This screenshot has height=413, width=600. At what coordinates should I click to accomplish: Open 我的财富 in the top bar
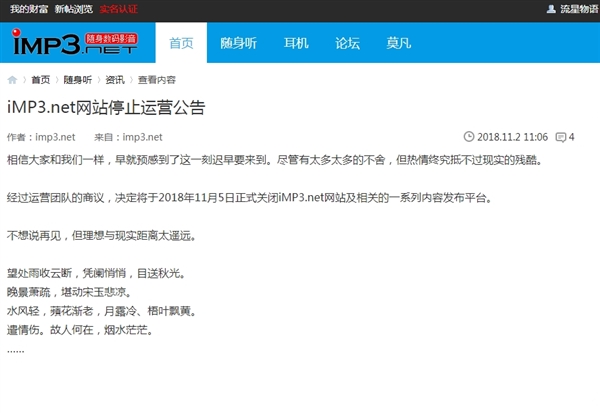pyautogui.click(x=29, y=9)
